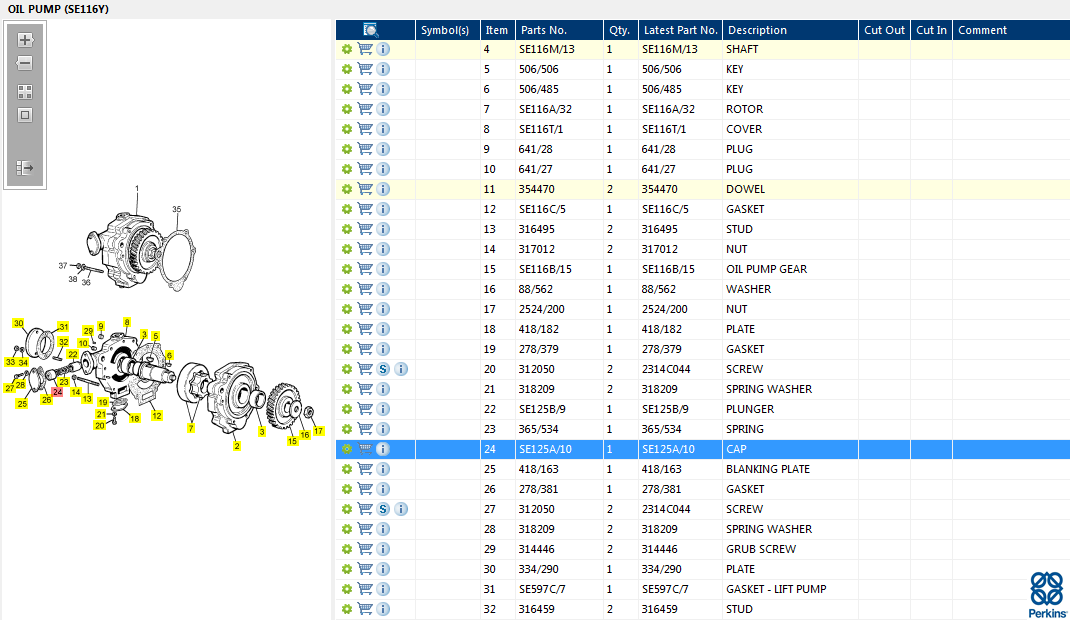Show info for OIL PUMP GEAR row
Viewport: 1070px width, 620px height.
pyautogui.click(x=383, y=269)
